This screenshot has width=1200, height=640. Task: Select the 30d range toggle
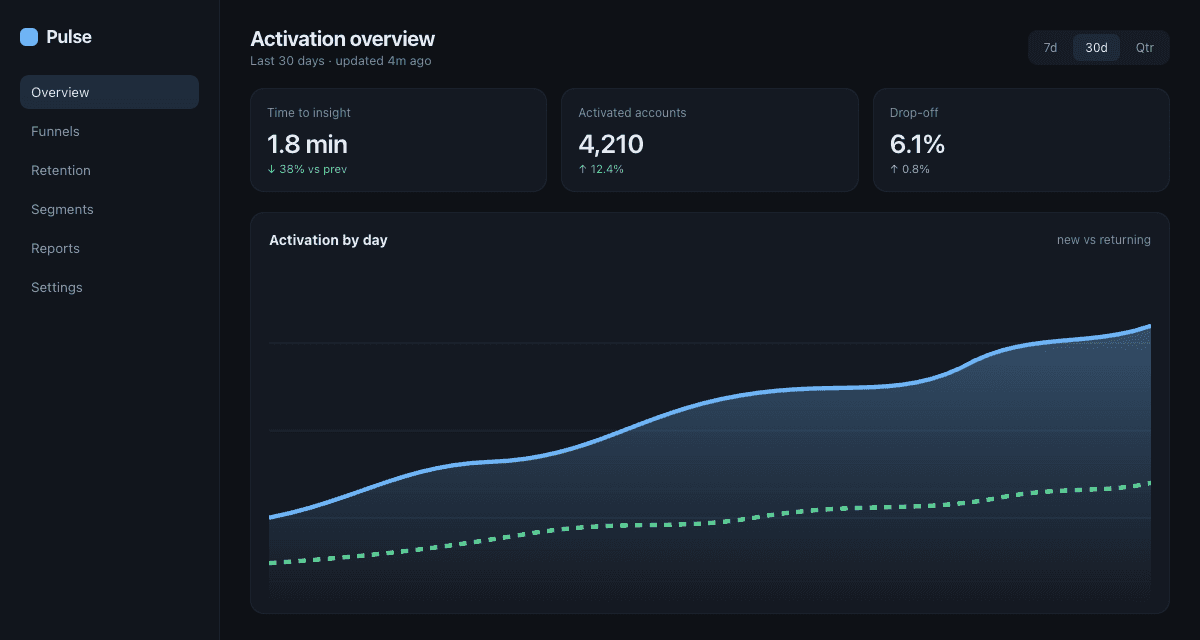click(x=1096, y=48)
